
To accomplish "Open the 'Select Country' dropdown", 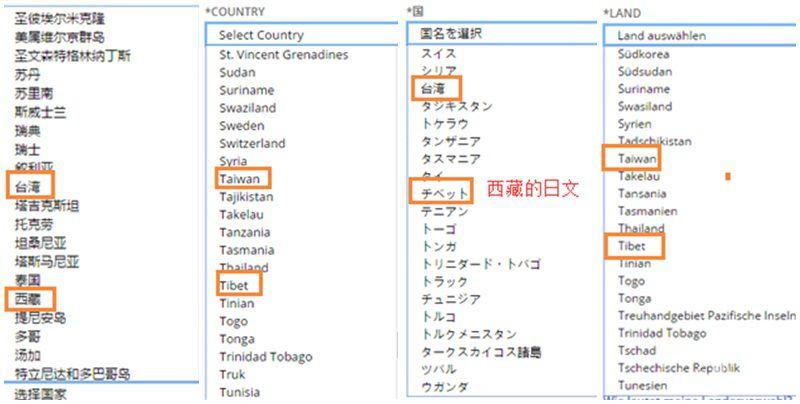I will [x=300, y=35].
